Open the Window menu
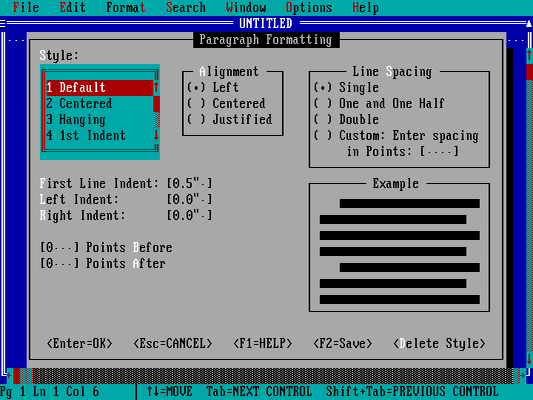The width and height of the screenshot is (533, 400). pos(246,7)
